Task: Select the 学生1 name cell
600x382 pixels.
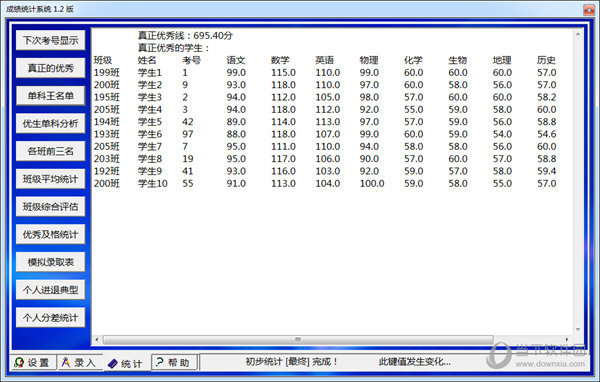Action: [x=150, y=72]
